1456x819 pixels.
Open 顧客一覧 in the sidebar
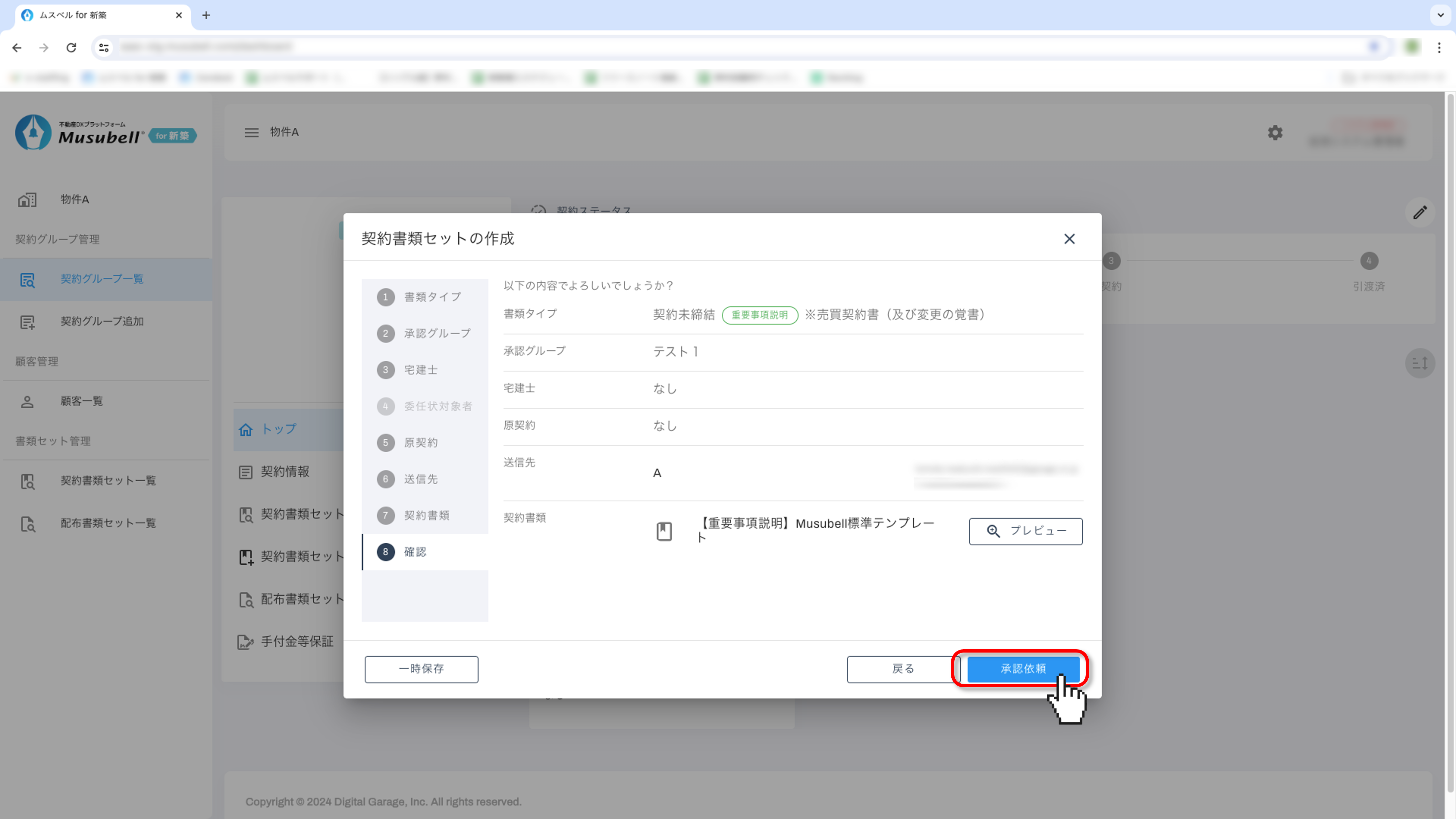[x=81, y=401]
